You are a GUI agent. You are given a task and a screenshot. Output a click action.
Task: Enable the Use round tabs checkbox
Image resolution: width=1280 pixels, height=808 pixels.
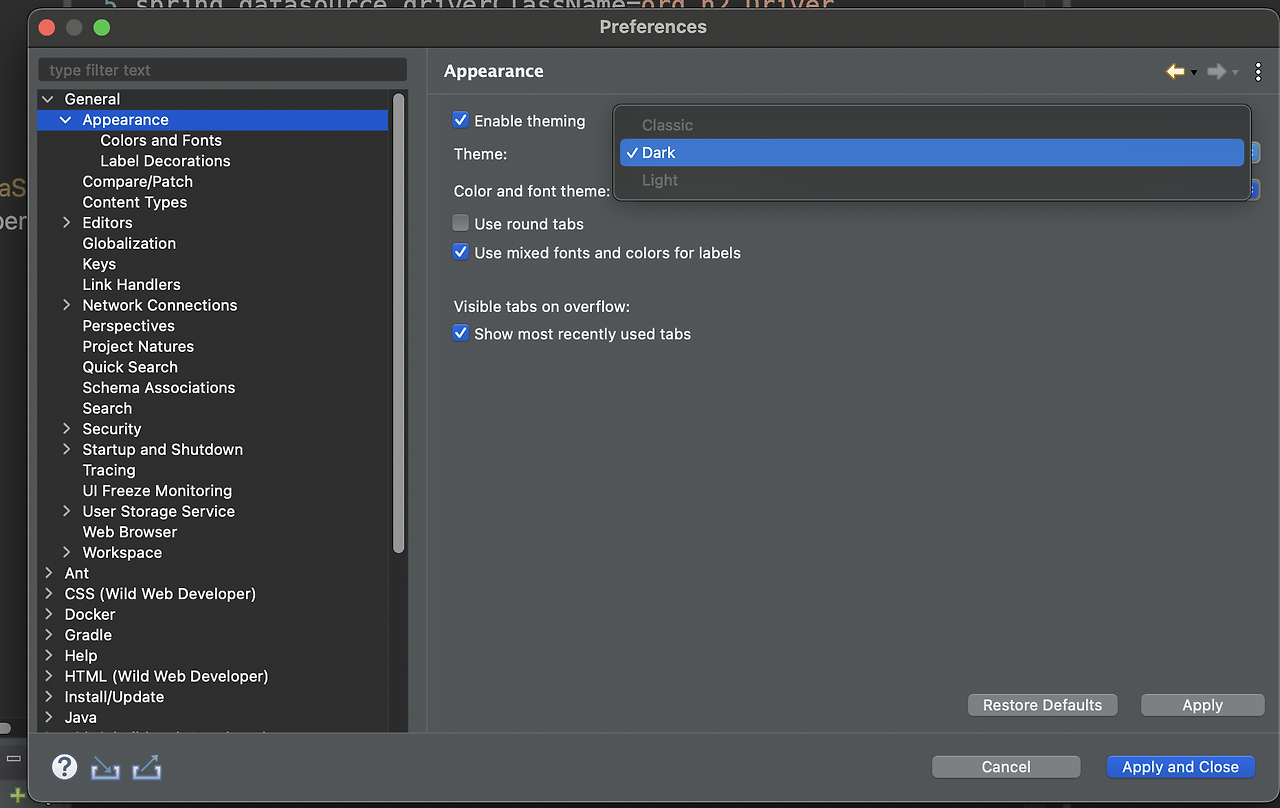pos(460,223)
